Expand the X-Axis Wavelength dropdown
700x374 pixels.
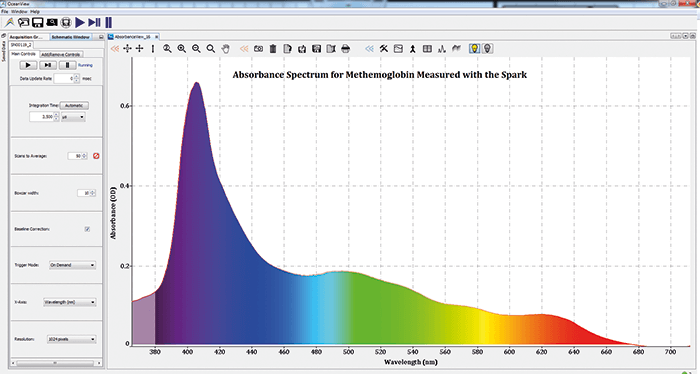(70, 302)
